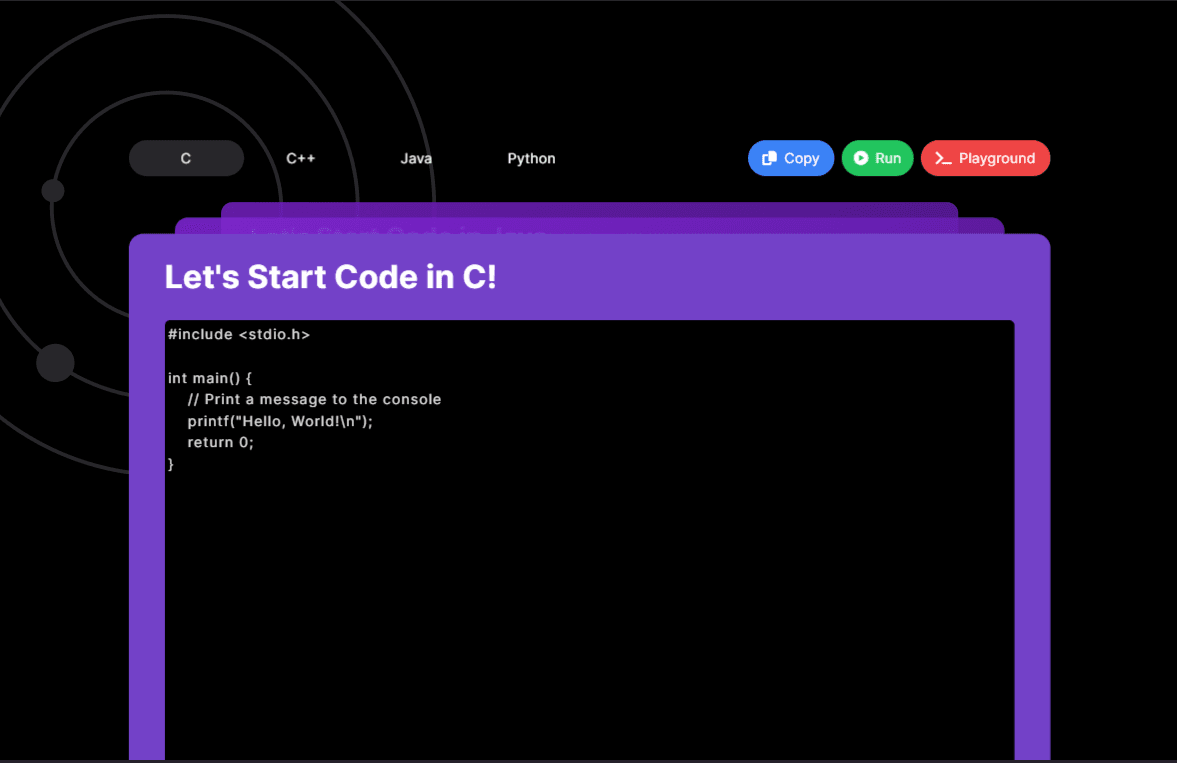Switch to the C++ tab
Screen dimensions: 1177x763
(300, 158)
